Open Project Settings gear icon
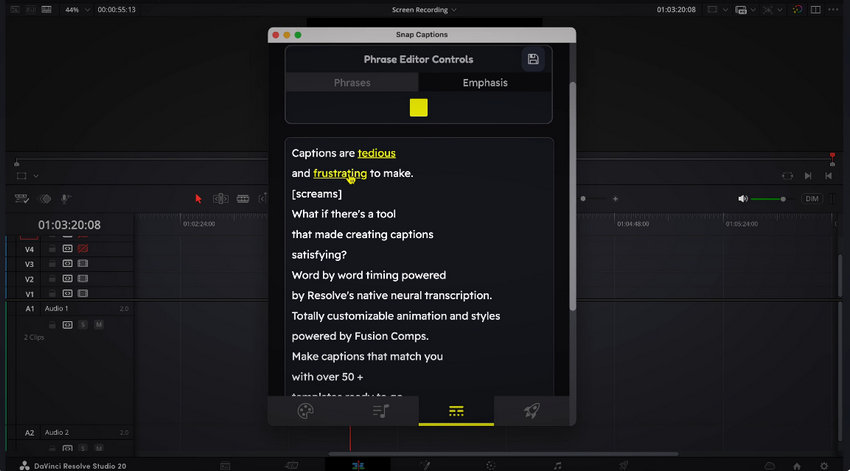The height and width of the screenshot is (471, 850). tap(824, 466)
